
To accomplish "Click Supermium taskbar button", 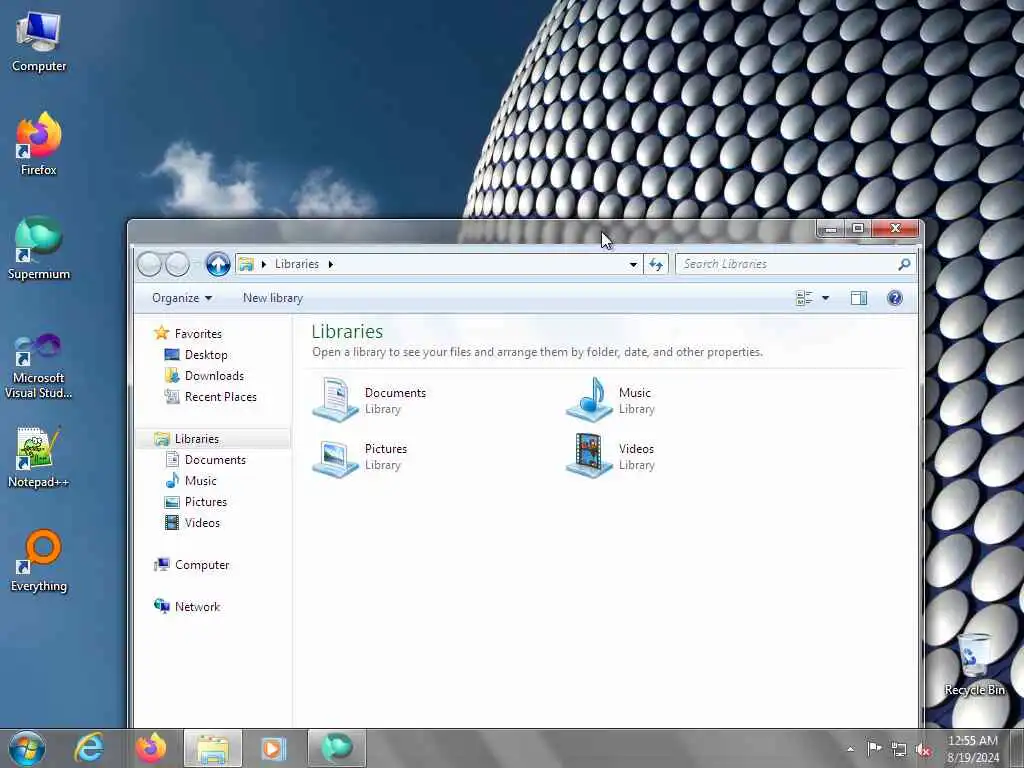I will click(336, 748).
